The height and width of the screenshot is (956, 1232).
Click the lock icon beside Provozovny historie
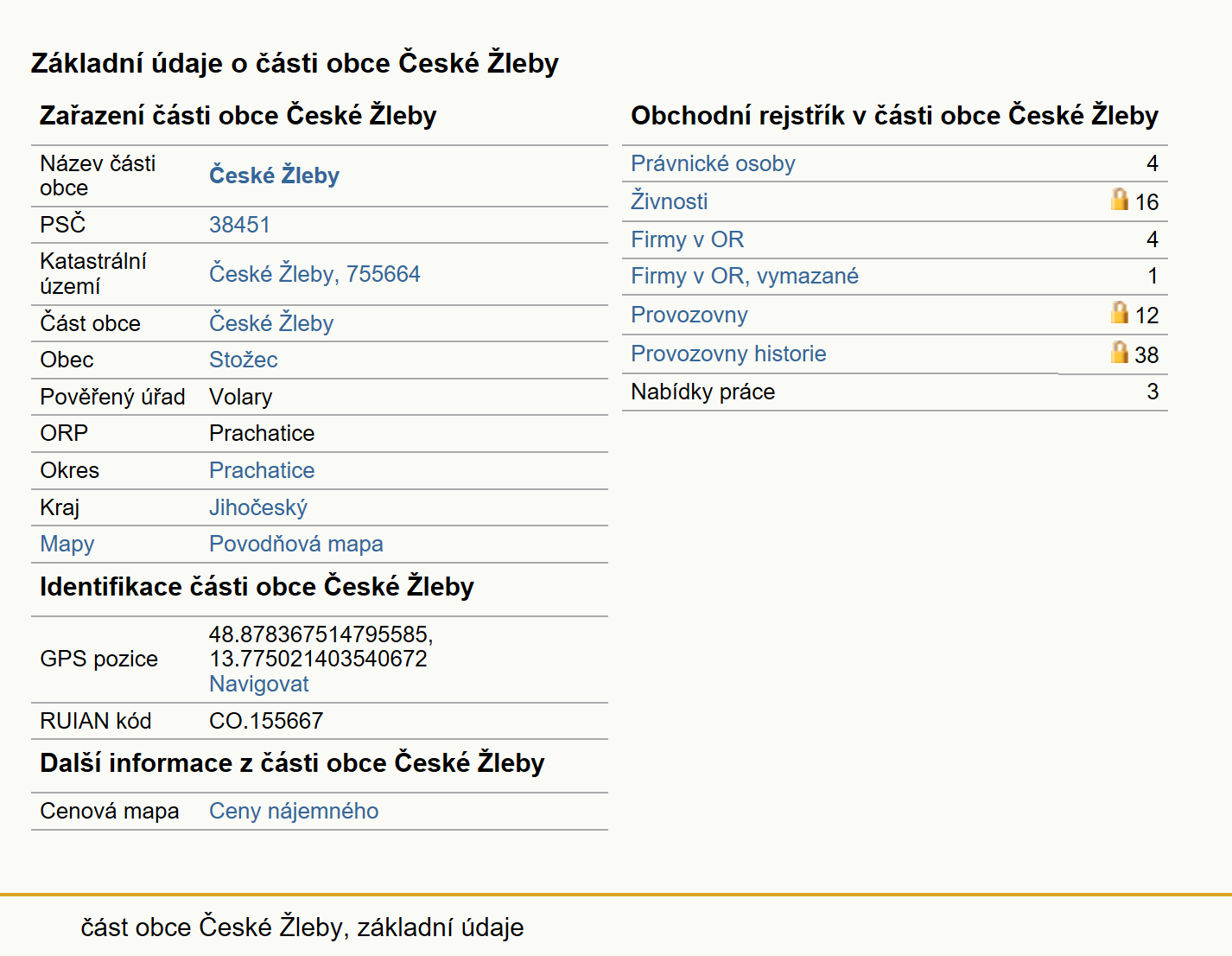coord(1119,352)
